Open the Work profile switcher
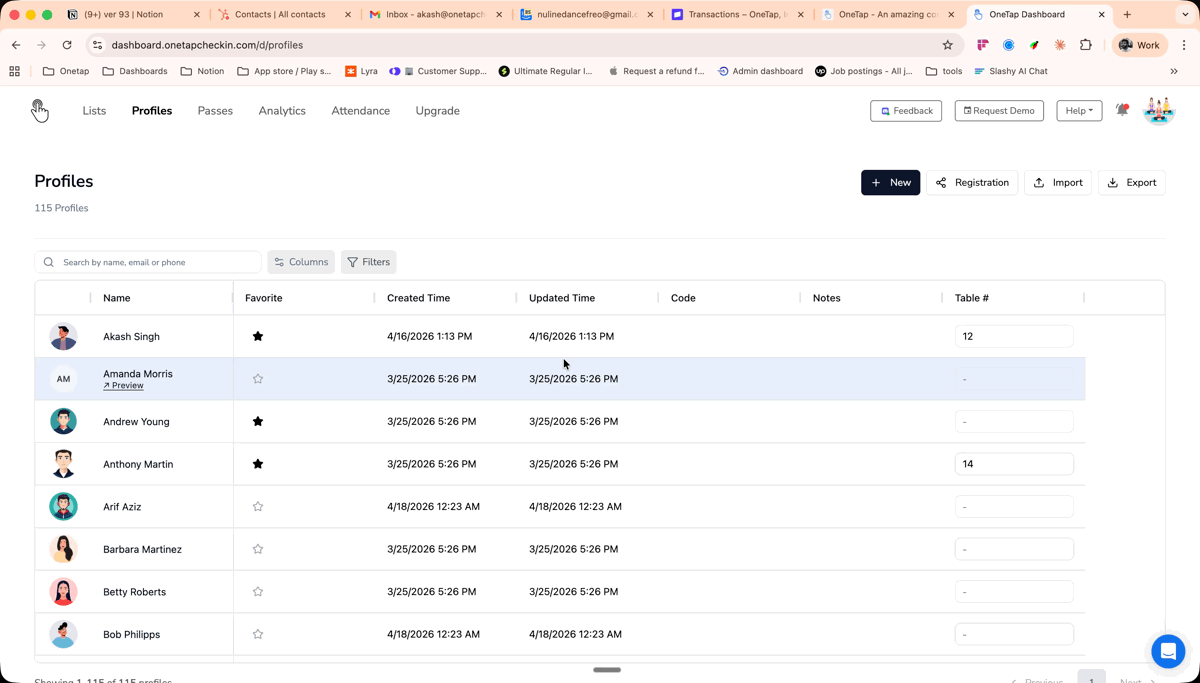 pos(1140,45)
